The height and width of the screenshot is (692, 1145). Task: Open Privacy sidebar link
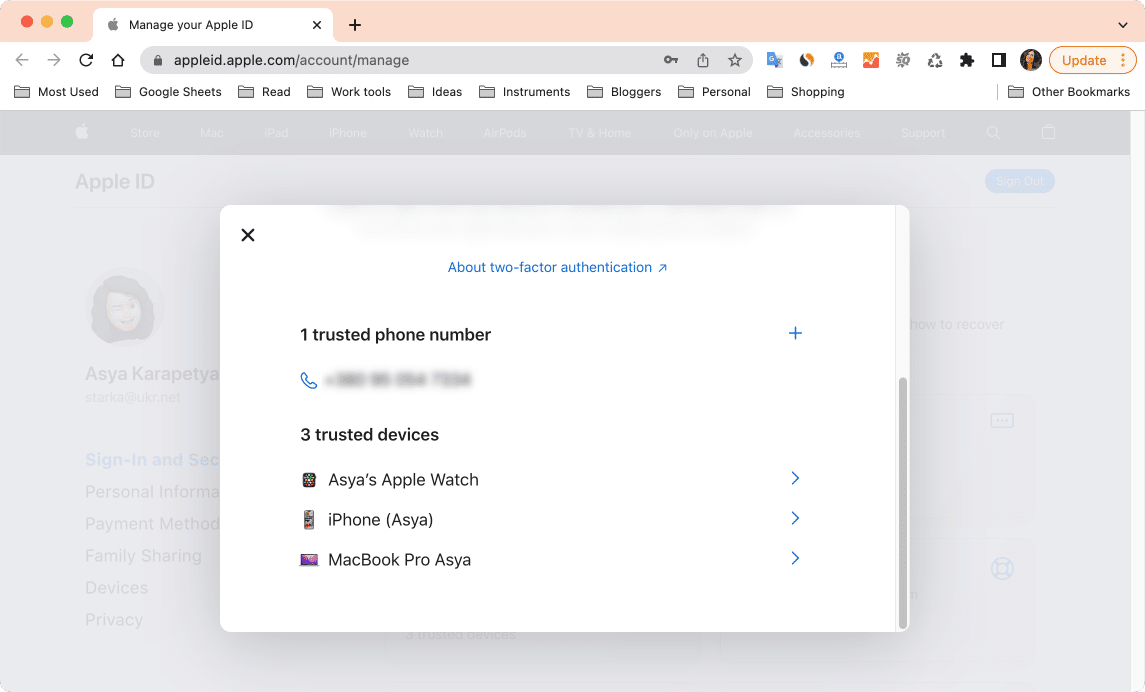click(114, 620)
